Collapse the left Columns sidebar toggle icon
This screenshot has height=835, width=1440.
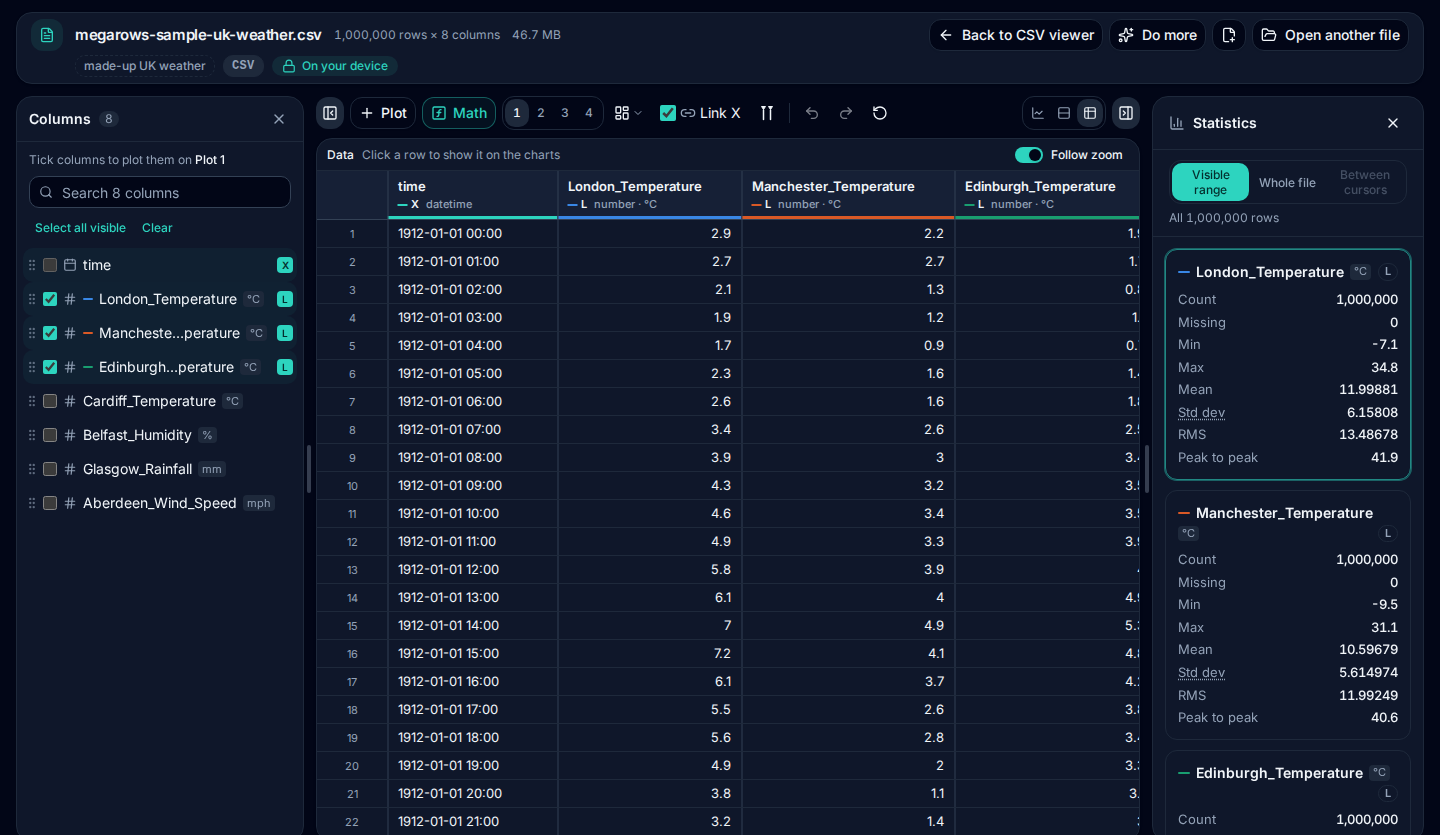pyautogui.click(x=330, y=113)
